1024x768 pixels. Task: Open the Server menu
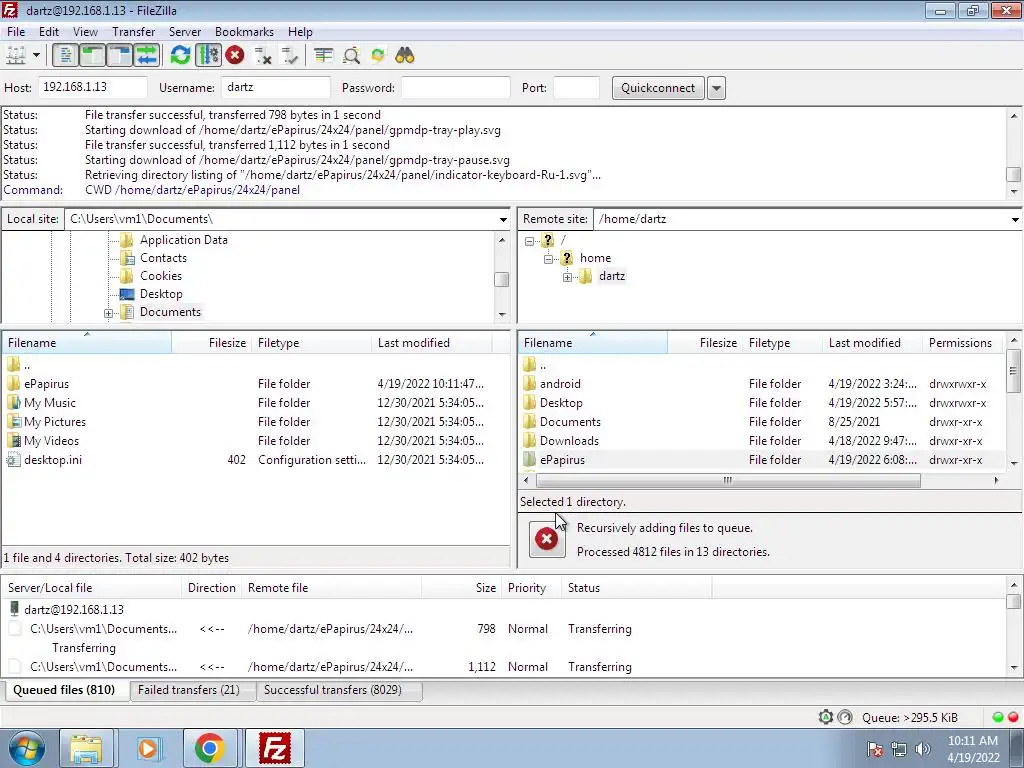[185, 31]
